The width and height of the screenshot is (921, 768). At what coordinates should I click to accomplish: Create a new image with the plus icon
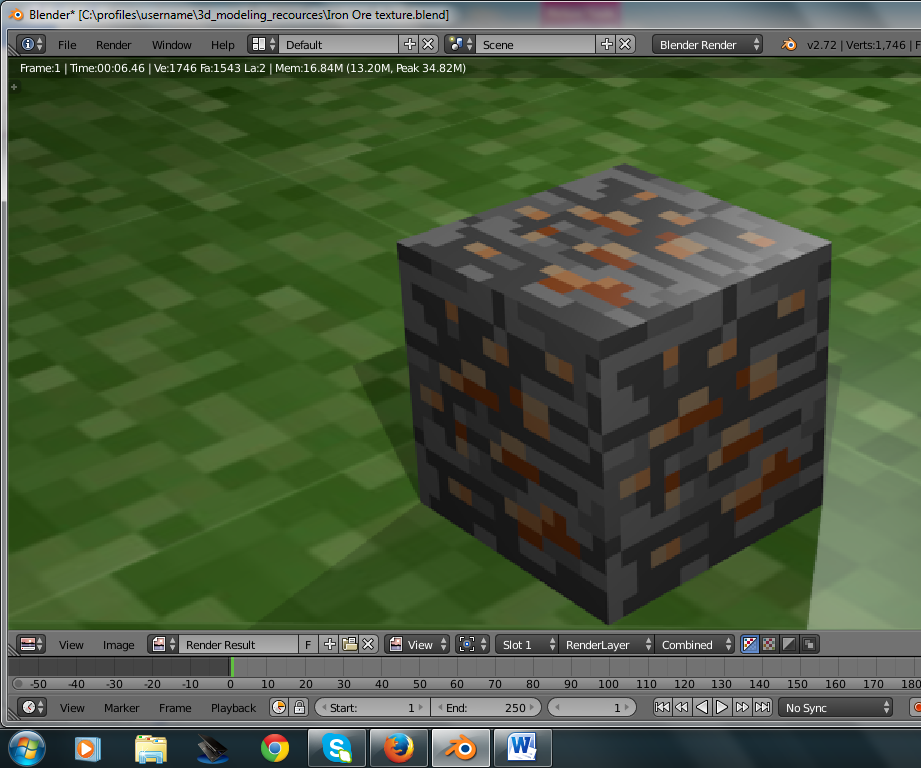coord(328,644)
